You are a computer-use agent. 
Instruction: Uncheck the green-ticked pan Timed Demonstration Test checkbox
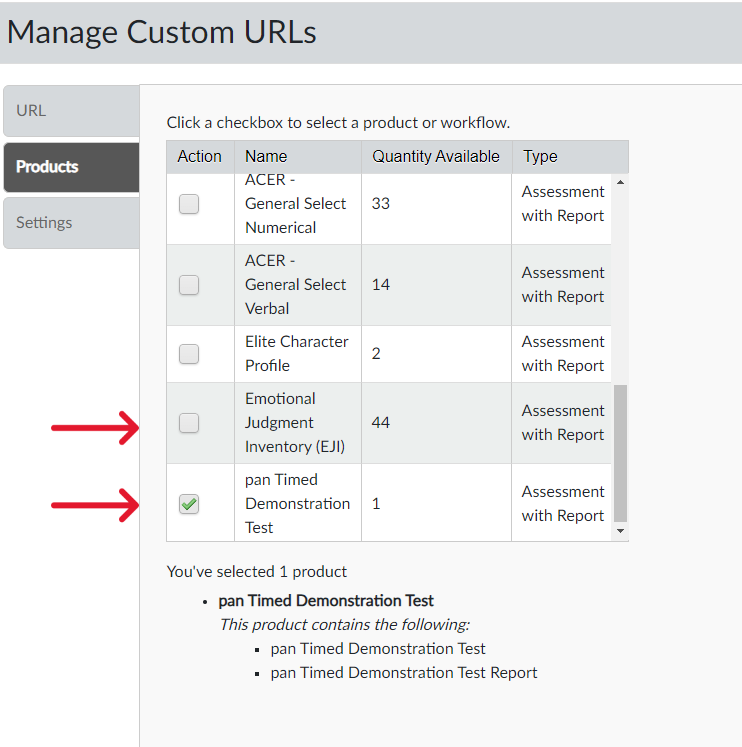(x=189, y=504)
